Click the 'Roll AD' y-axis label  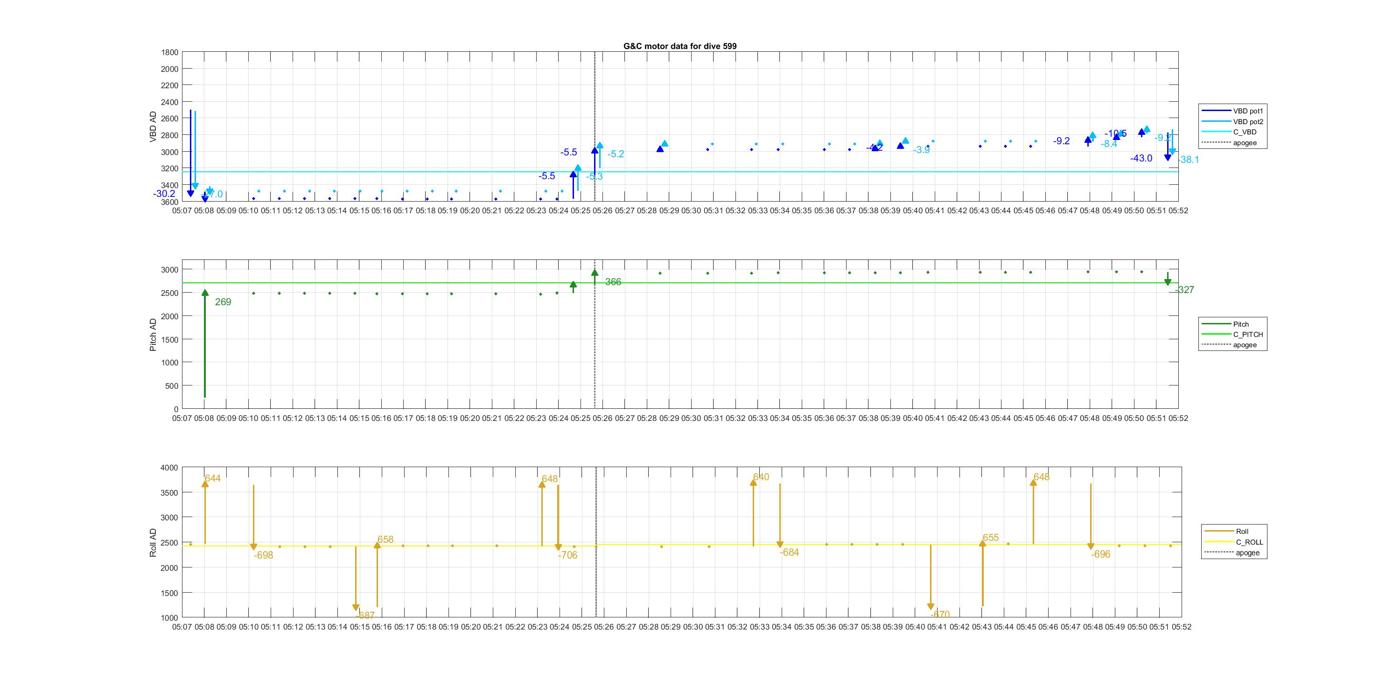tap(154, 543)
